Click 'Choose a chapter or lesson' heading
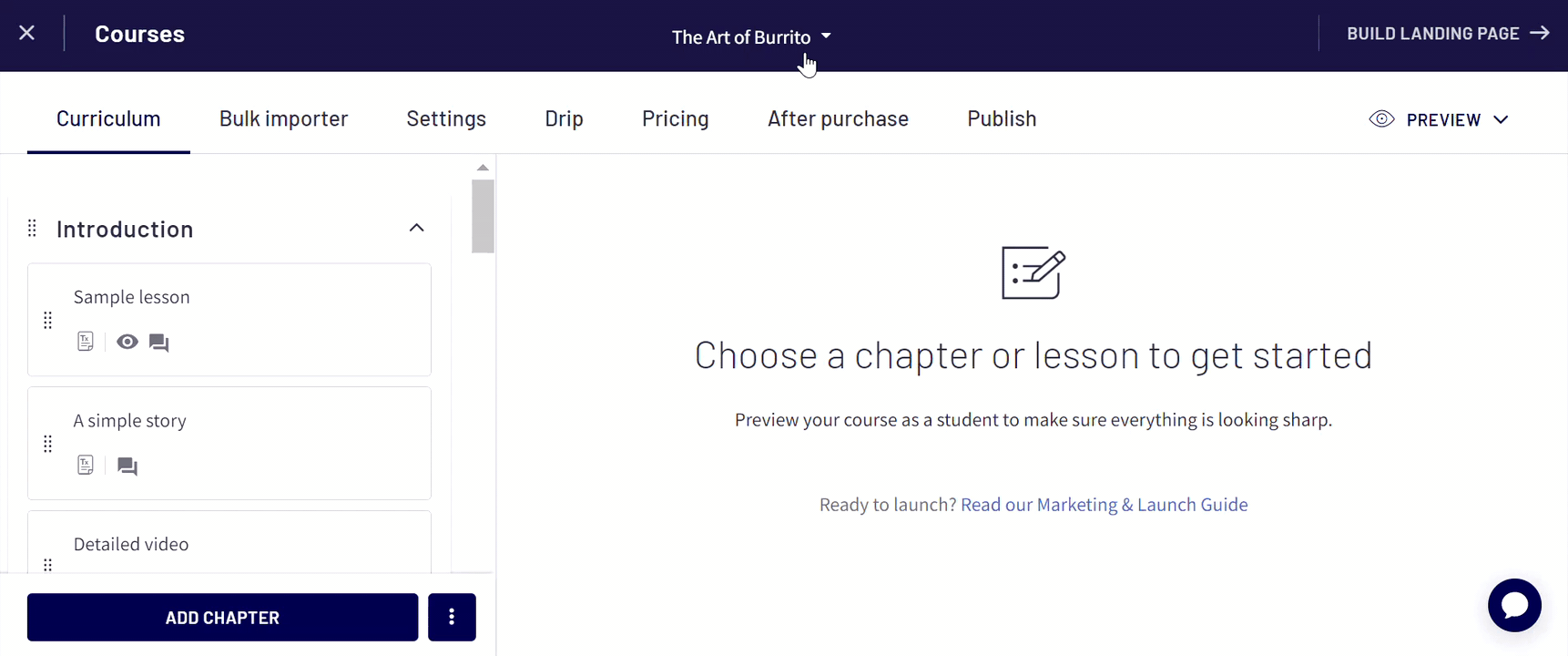 click(x=1033, y=354)
